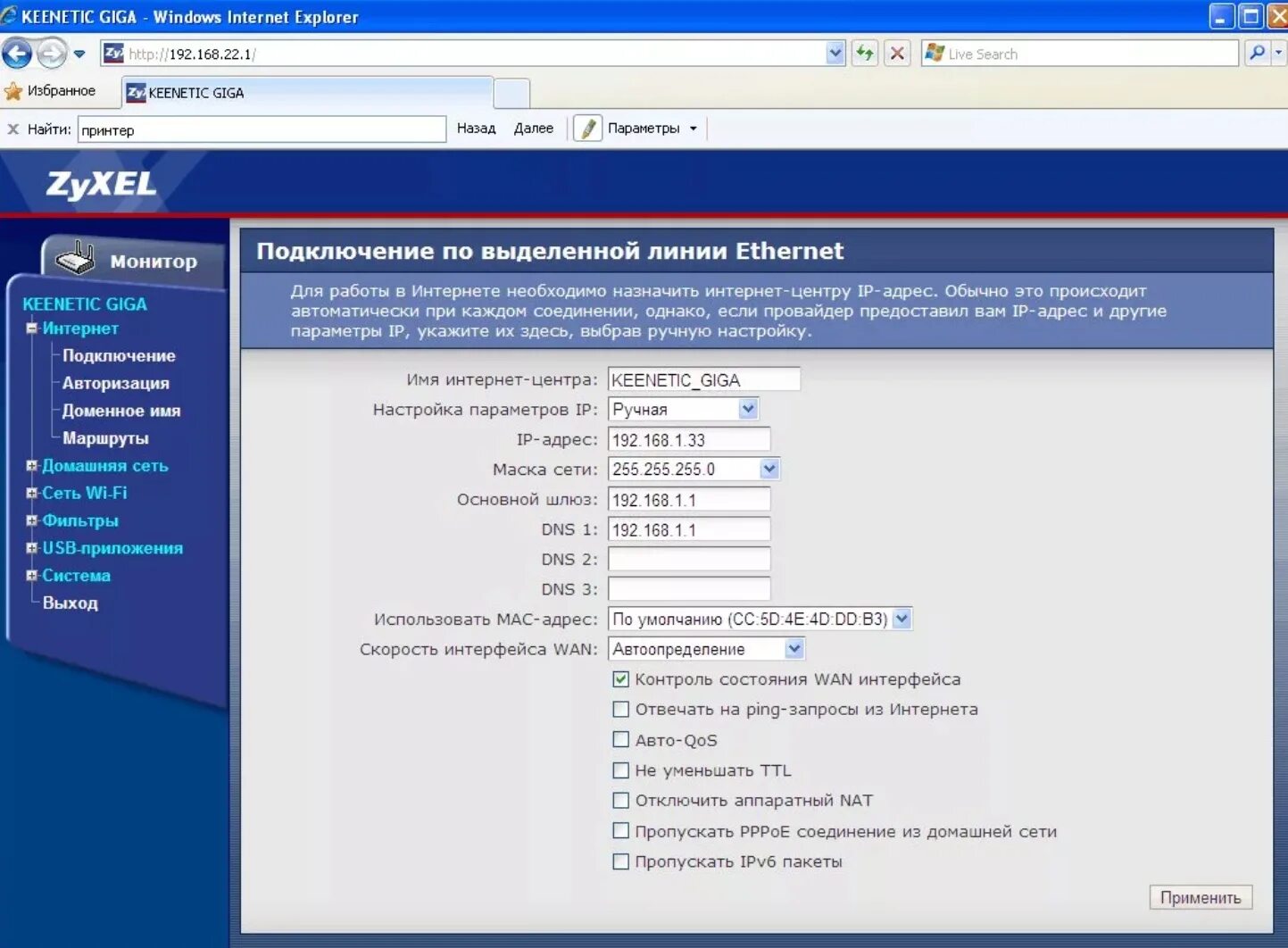This screenshot has width=1288, height=948.
Task: Click the DNS 1 input field
Action: coord(689,529)
